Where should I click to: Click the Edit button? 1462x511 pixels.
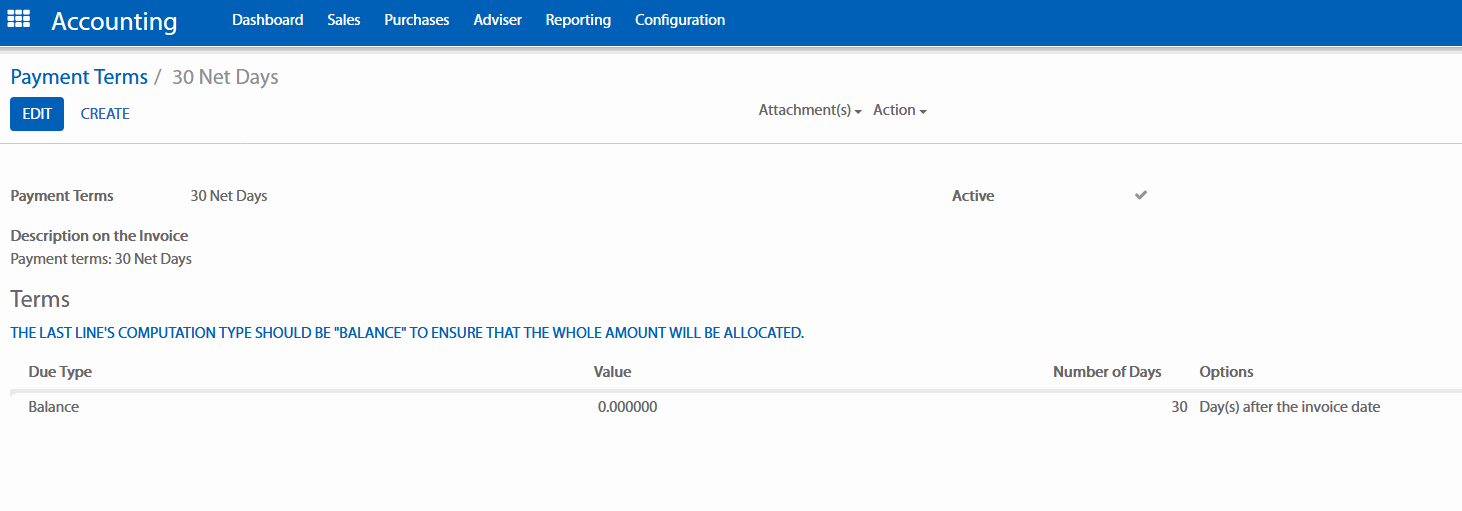coord(37,114)
